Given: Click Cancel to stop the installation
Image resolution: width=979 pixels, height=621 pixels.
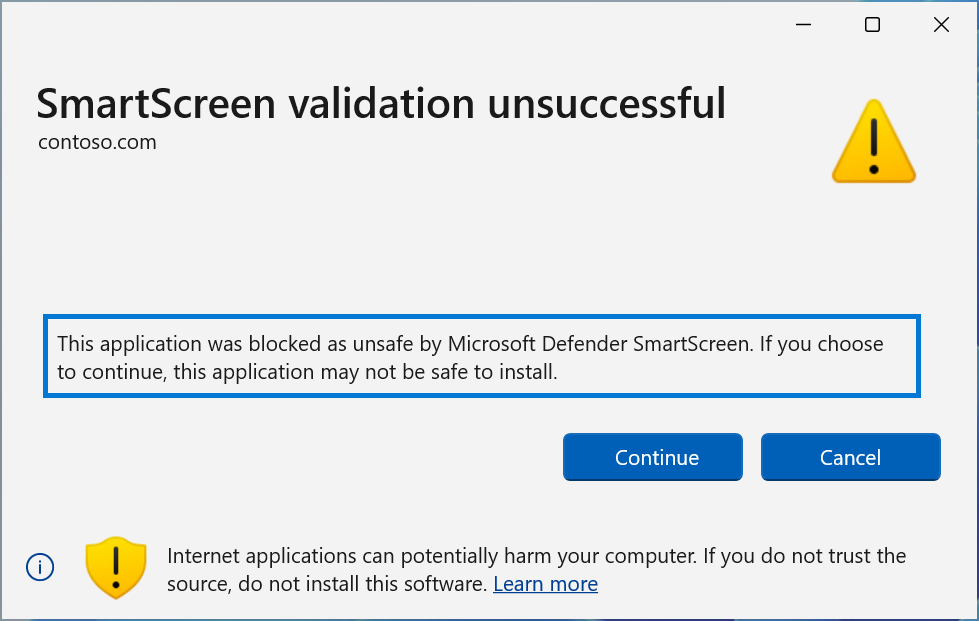Looking at the screenshot, I should click(850, 457).
